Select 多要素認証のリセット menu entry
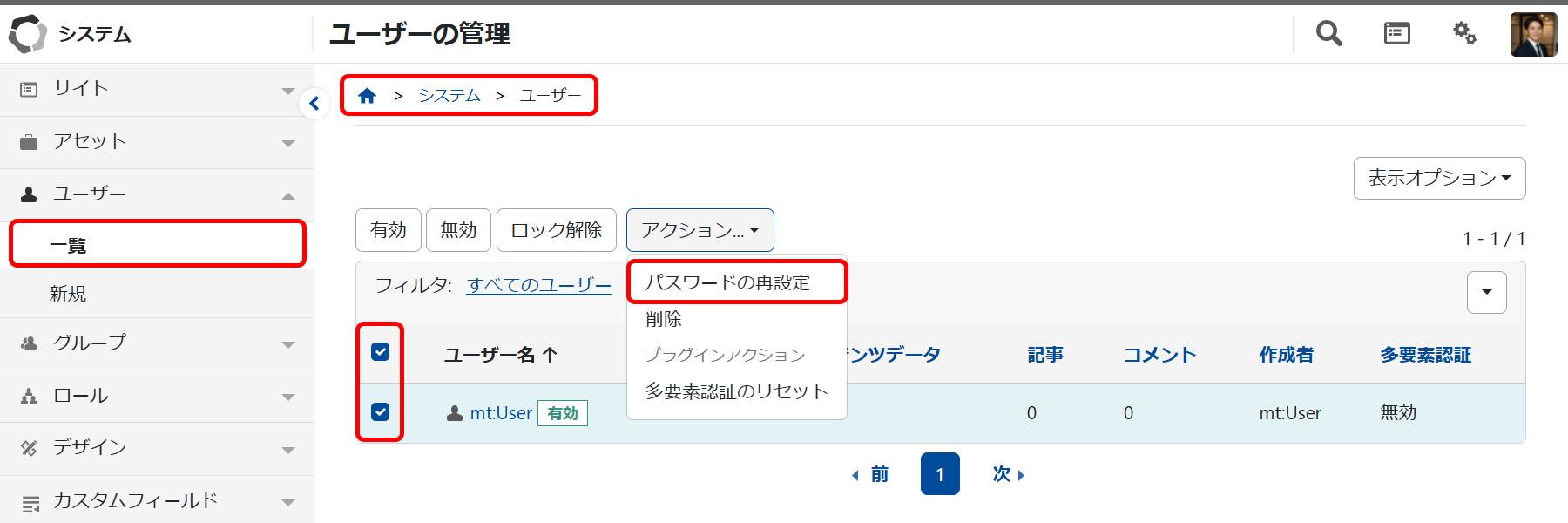Screen dimensions: 1568x523 point(736,391)
